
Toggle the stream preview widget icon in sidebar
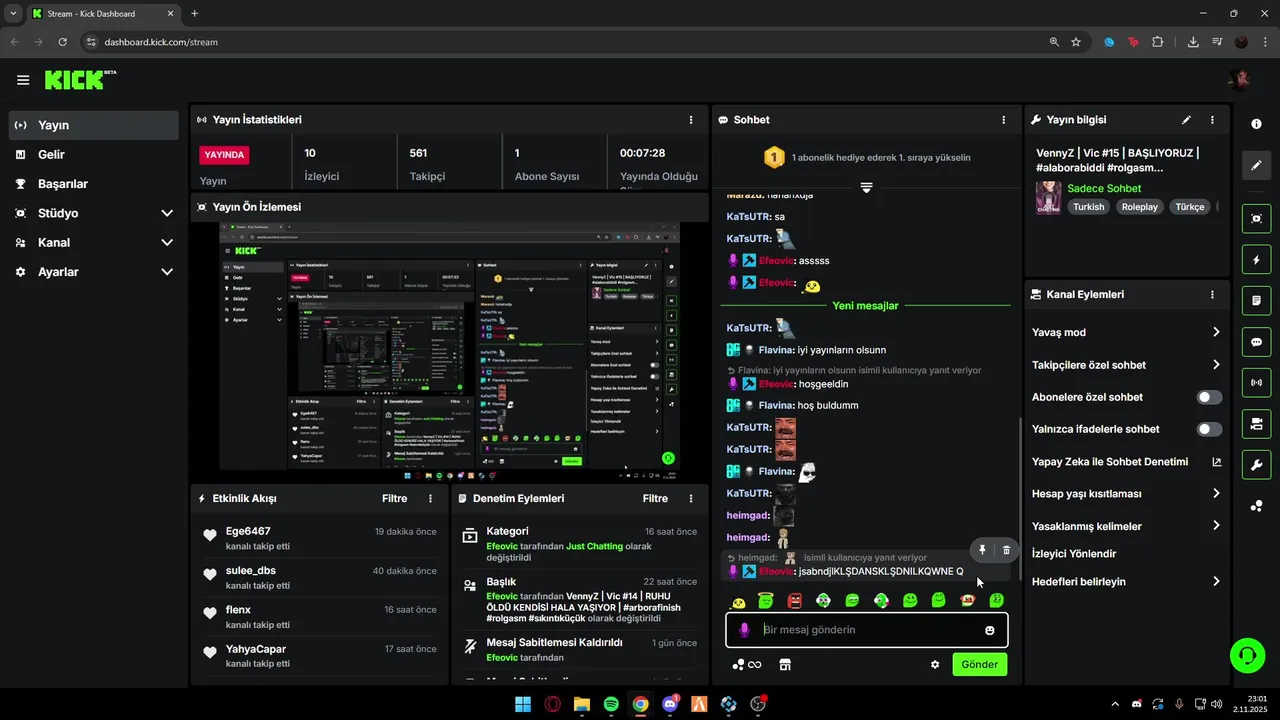[1256, 218]
